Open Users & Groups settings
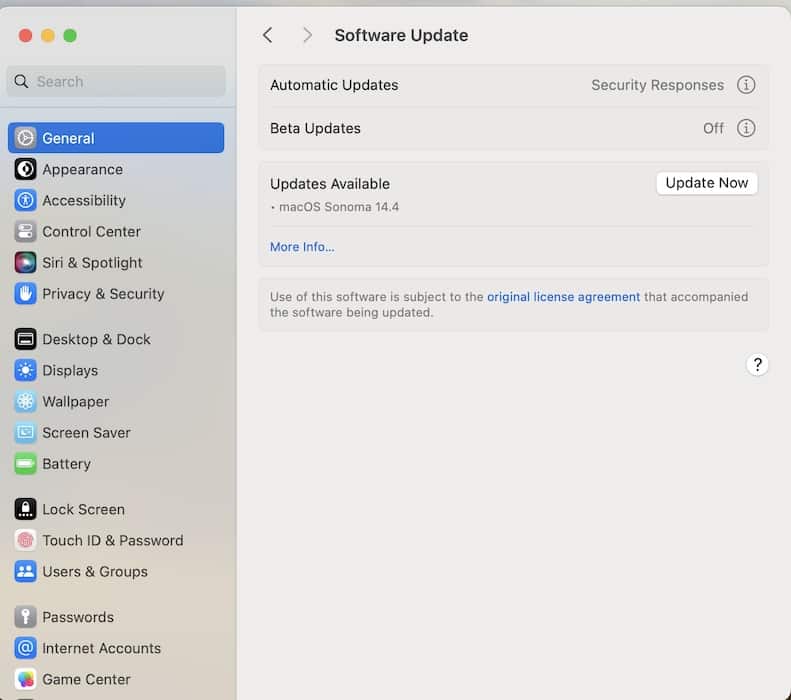The image size is (791, 700). pyautogui.click(x=94, y=571)
